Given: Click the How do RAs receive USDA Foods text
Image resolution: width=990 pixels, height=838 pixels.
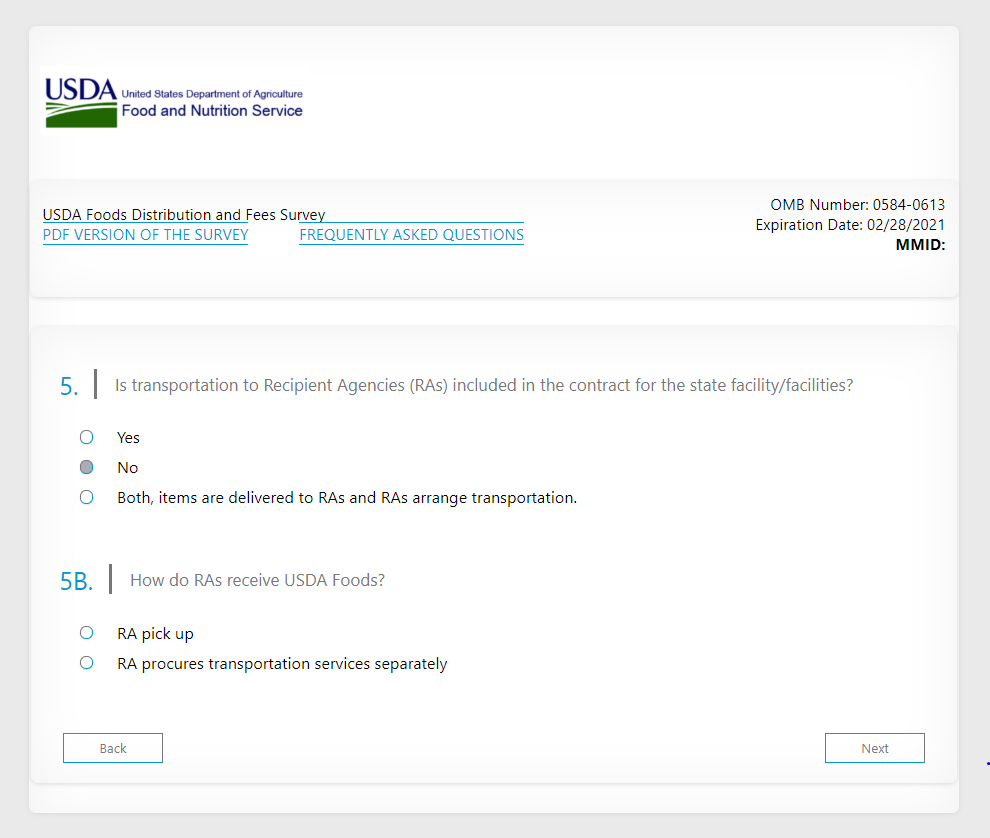Looking at the screenshot, I should pyautogui.click(x=257, y=580).
